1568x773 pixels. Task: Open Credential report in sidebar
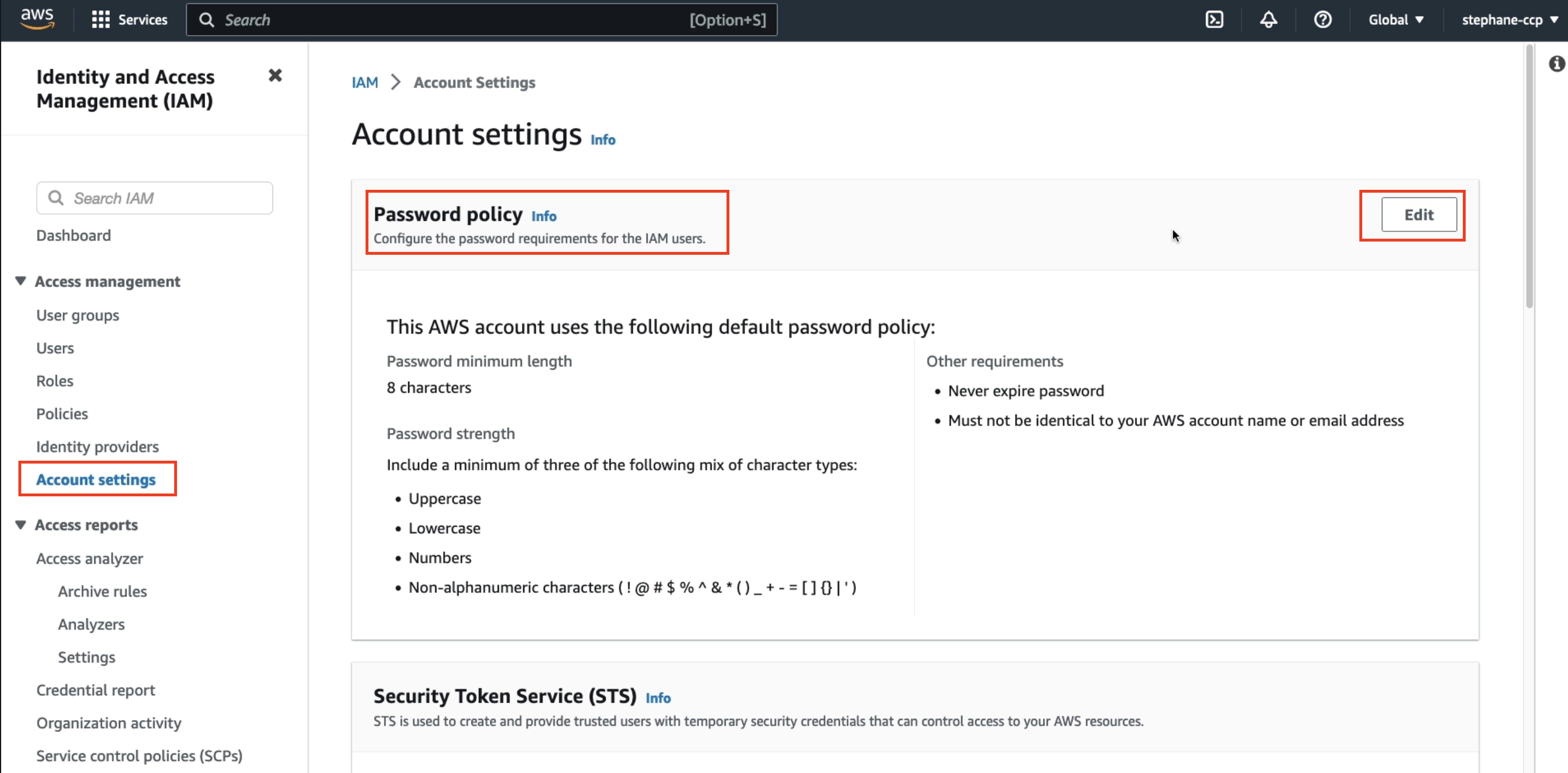pos(95,690)
